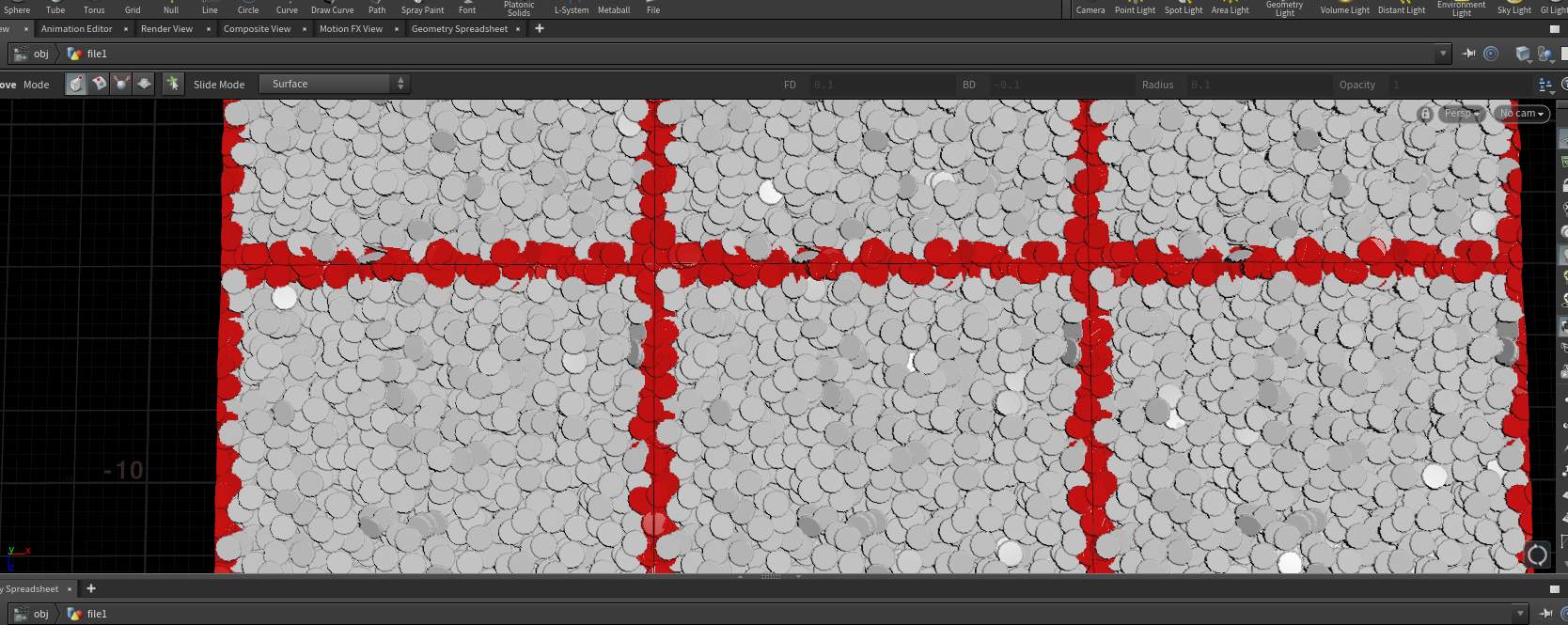Switch to the Geometry Spreadsheet tab

point(459,29)
